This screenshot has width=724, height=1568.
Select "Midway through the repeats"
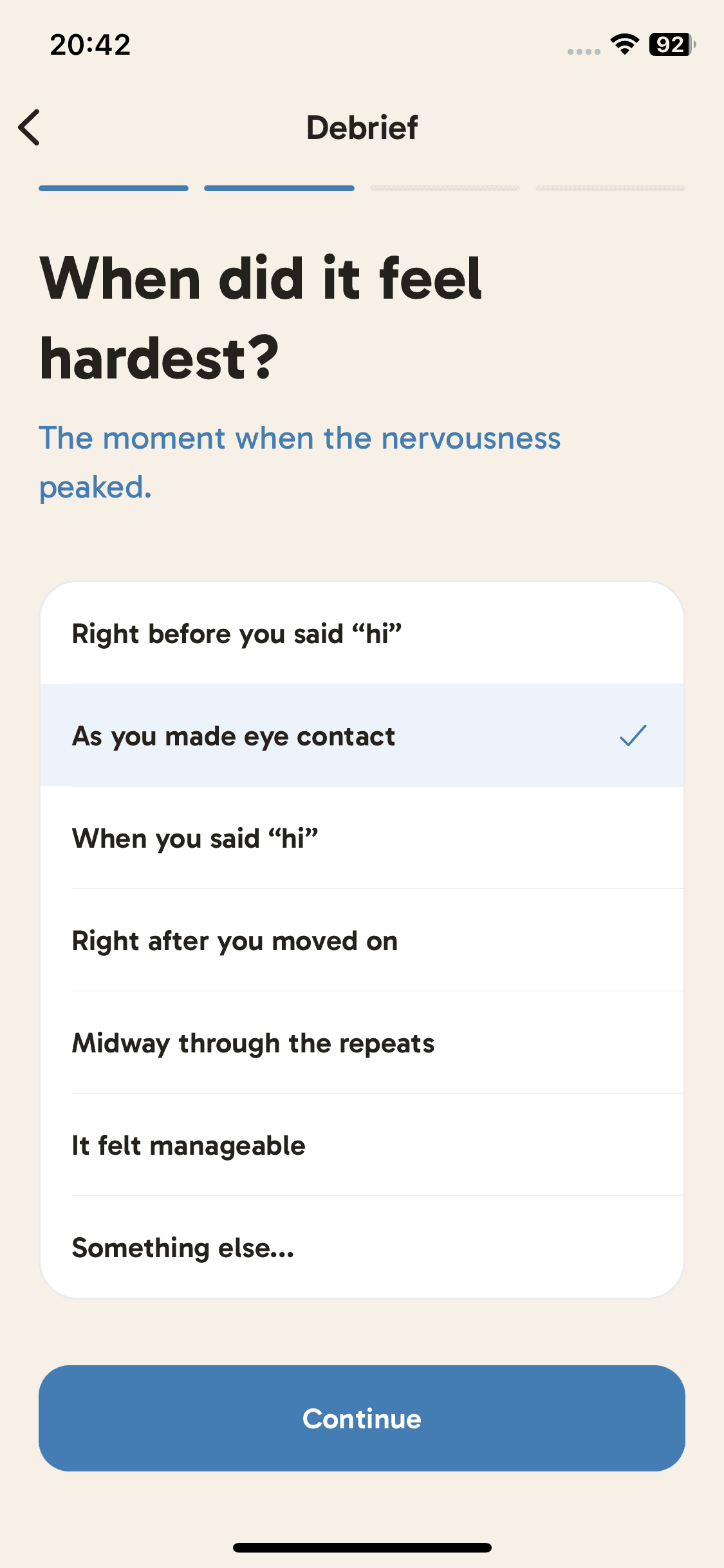(362, 1043)
